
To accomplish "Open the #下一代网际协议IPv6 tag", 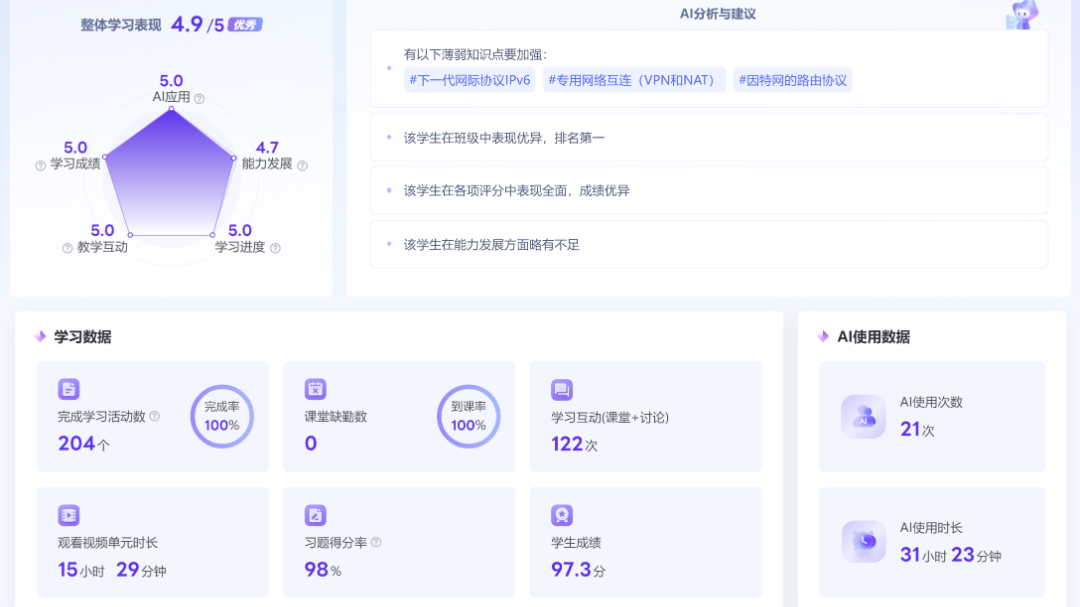I will (469, 80).
